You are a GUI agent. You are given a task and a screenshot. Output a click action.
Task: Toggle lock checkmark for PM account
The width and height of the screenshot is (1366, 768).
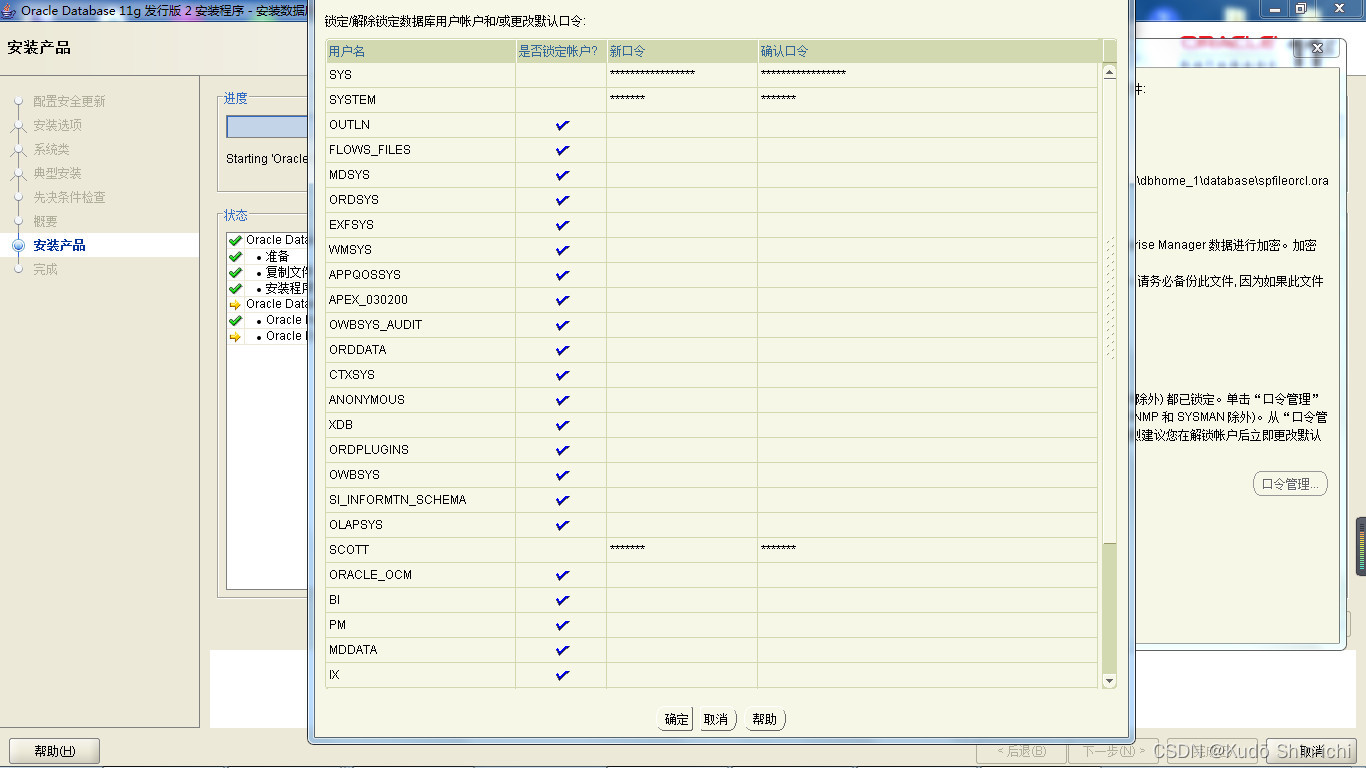562,625
